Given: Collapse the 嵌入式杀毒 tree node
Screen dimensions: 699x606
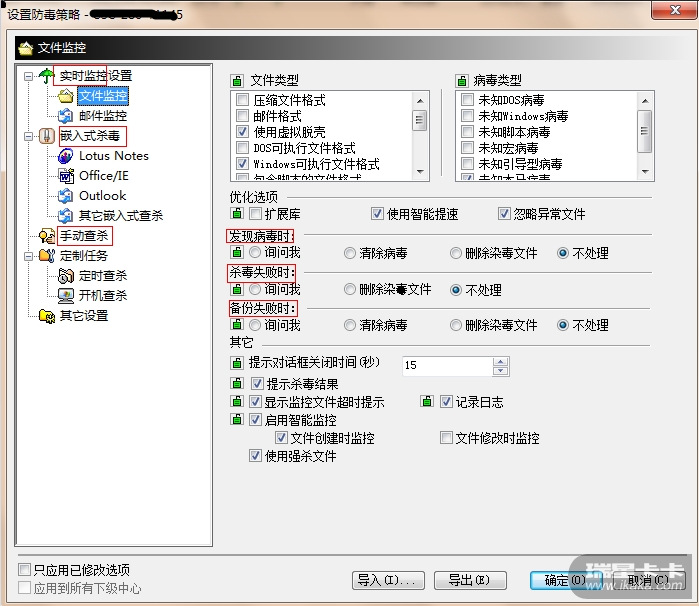Looking at the screenshot, I should click(x=29, y=136).
